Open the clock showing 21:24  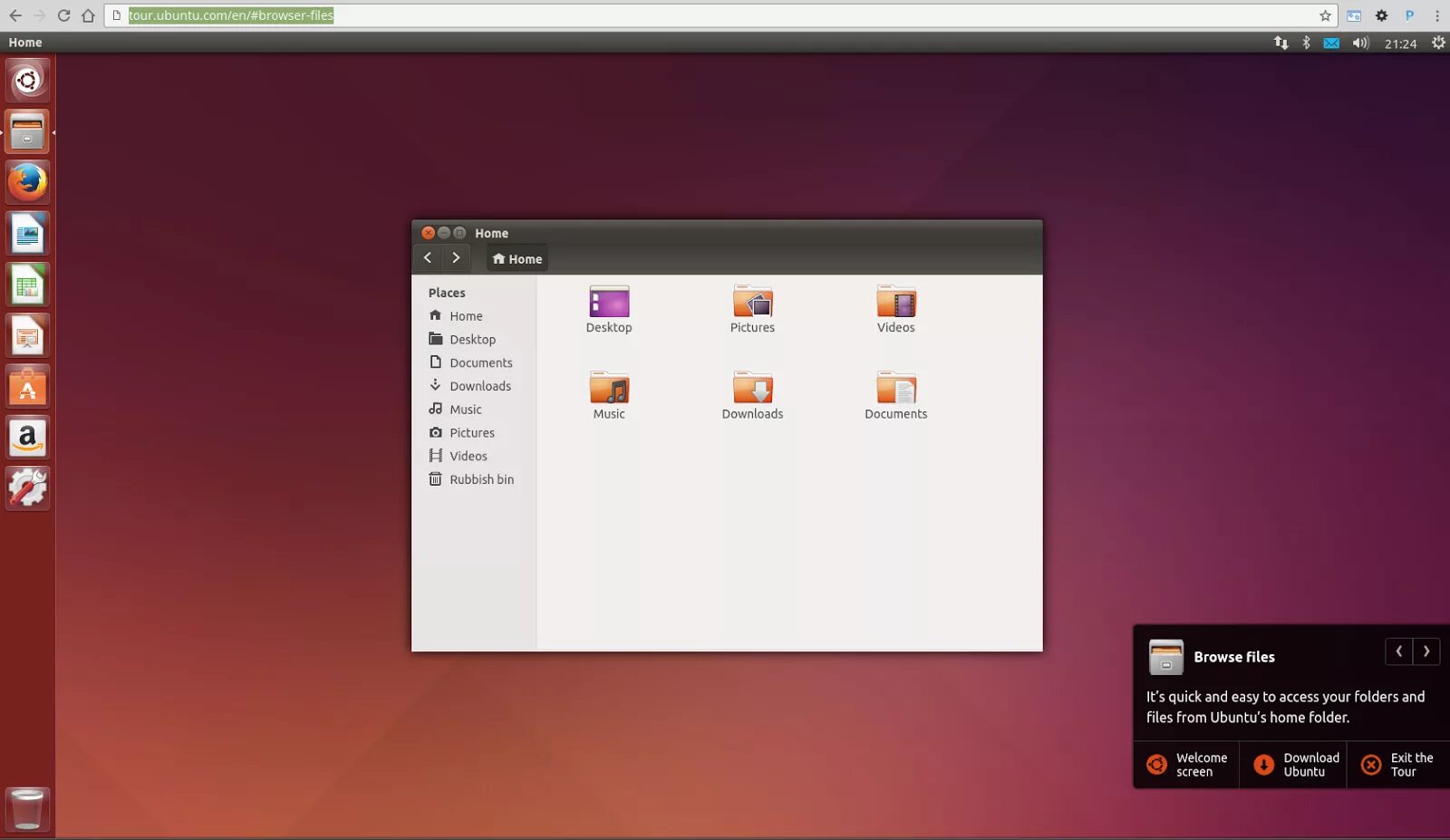coord(1400,43)
